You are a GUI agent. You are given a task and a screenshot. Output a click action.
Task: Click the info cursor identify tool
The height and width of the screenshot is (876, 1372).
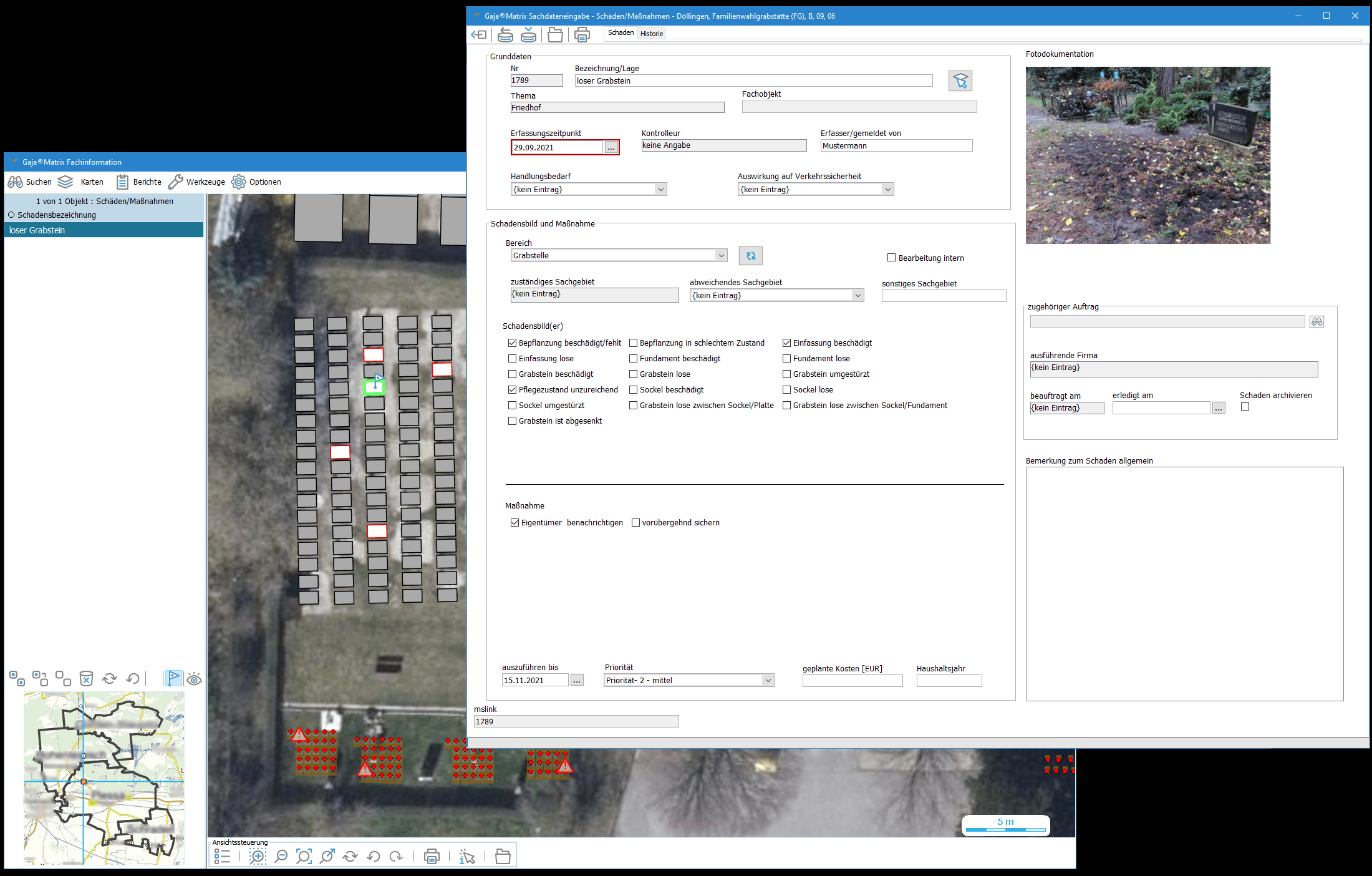pyautogui.click(x=467, y=857)
